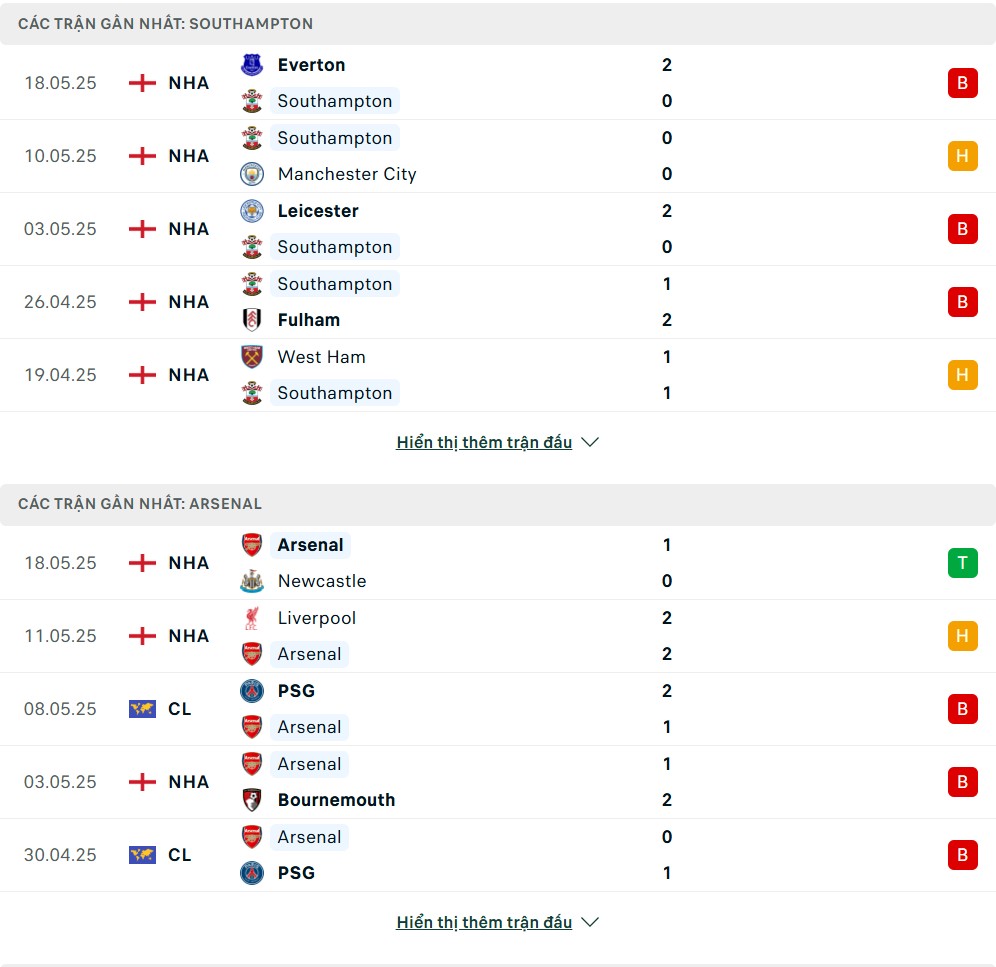Image resolution: width=996 pixels, height=967 pixels.
Task: Click the West Ham crest icon
Action: (252, 357)
